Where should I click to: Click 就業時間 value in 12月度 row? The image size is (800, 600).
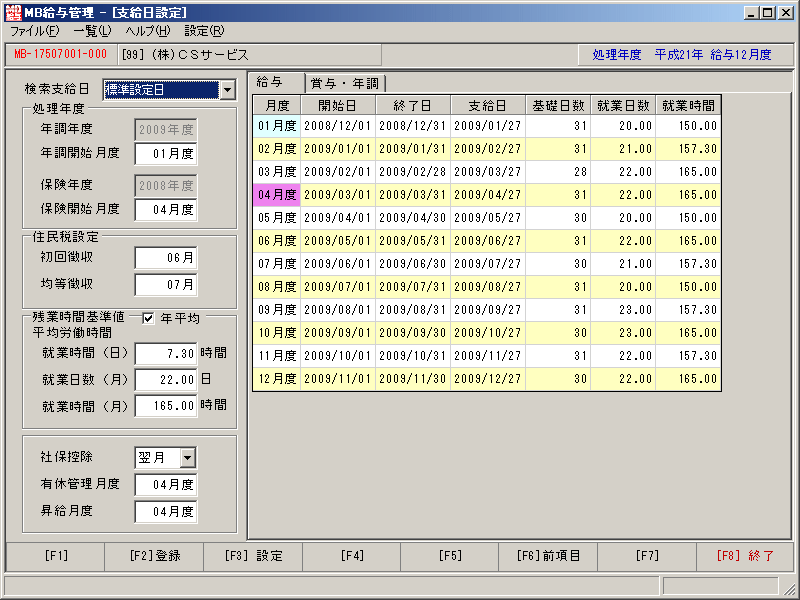pos(688,379)
